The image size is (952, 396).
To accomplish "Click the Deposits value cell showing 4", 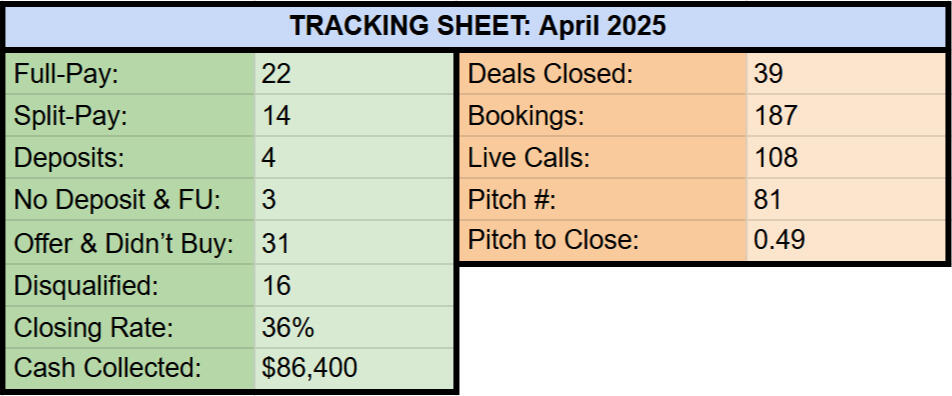I will click(x=354, y=157).
